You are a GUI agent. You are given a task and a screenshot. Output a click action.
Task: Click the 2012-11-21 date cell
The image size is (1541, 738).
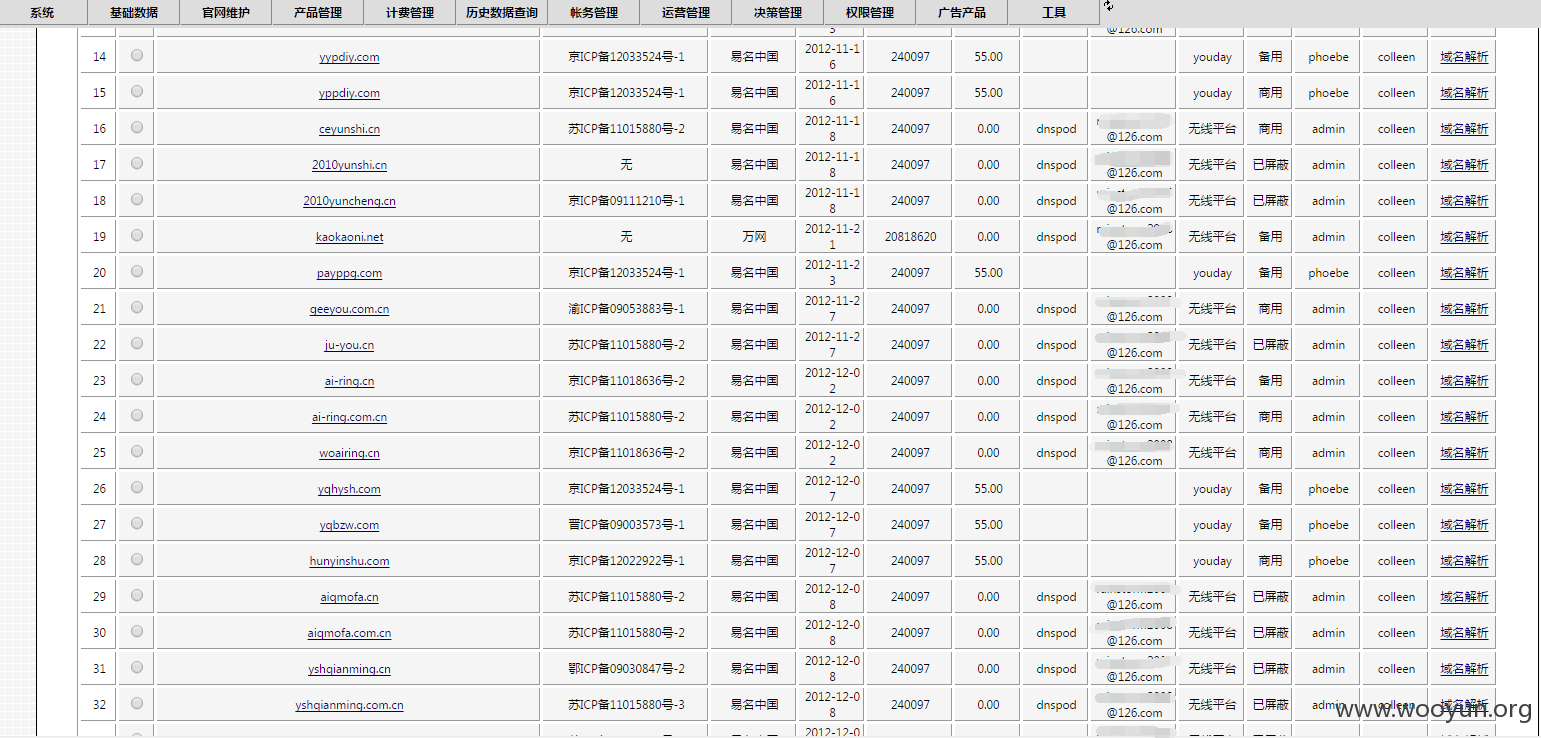click(832, 237)
